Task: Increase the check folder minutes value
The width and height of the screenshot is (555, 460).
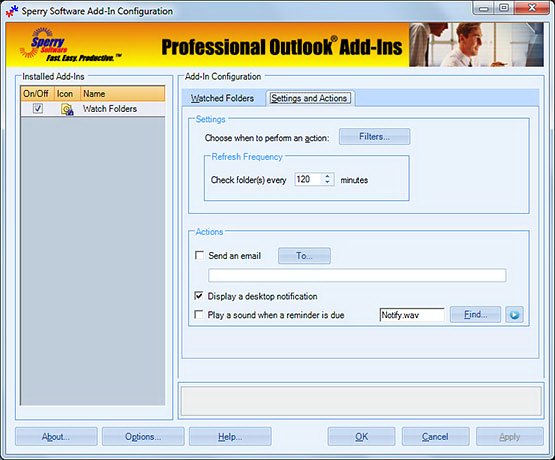Action: (x=327, y=176)
